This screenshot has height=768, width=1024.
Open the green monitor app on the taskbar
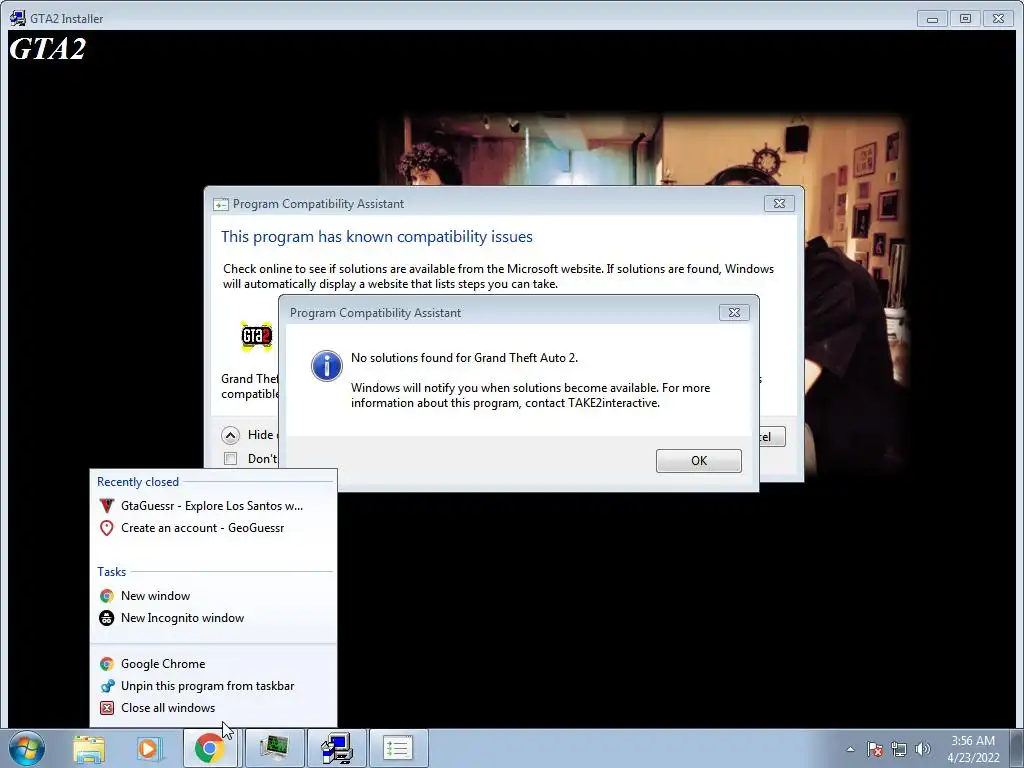point(274,748)
